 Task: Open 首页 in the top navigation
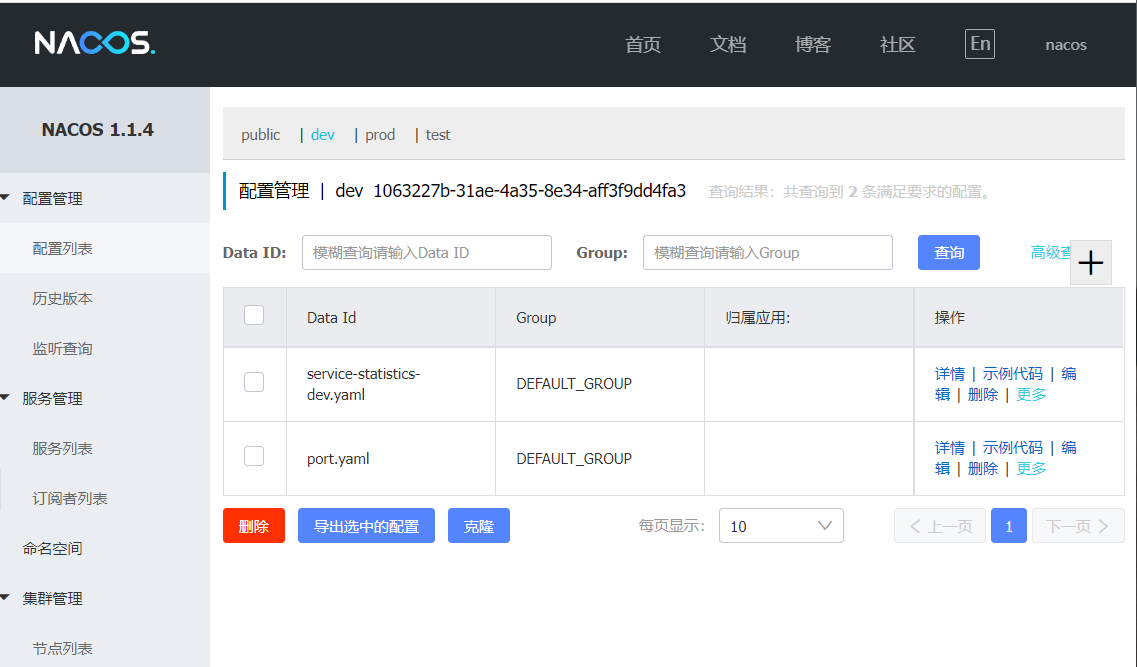pos(643,44)
